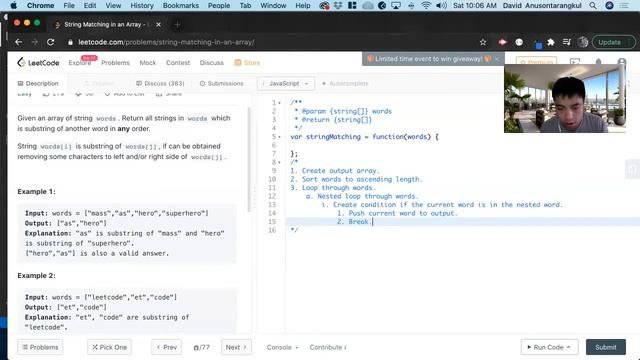Open the Mock nav item

click(x=148, y=62)
